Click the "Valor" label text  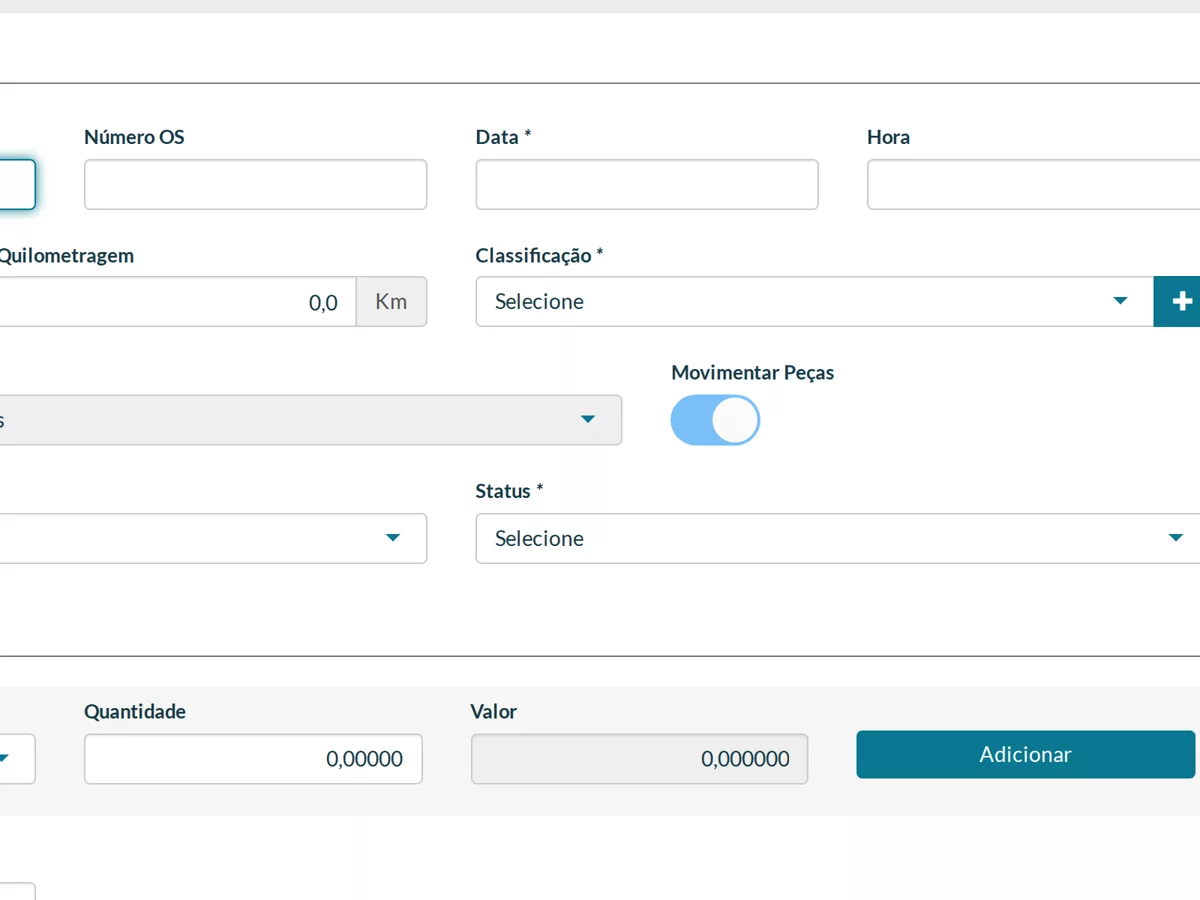pos(494,712)
